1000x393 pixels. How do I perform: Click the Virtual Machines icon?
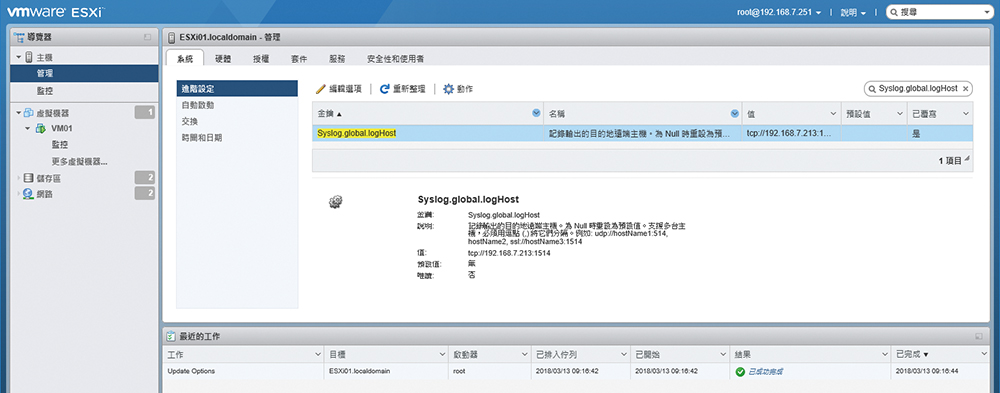coord(29,113)
